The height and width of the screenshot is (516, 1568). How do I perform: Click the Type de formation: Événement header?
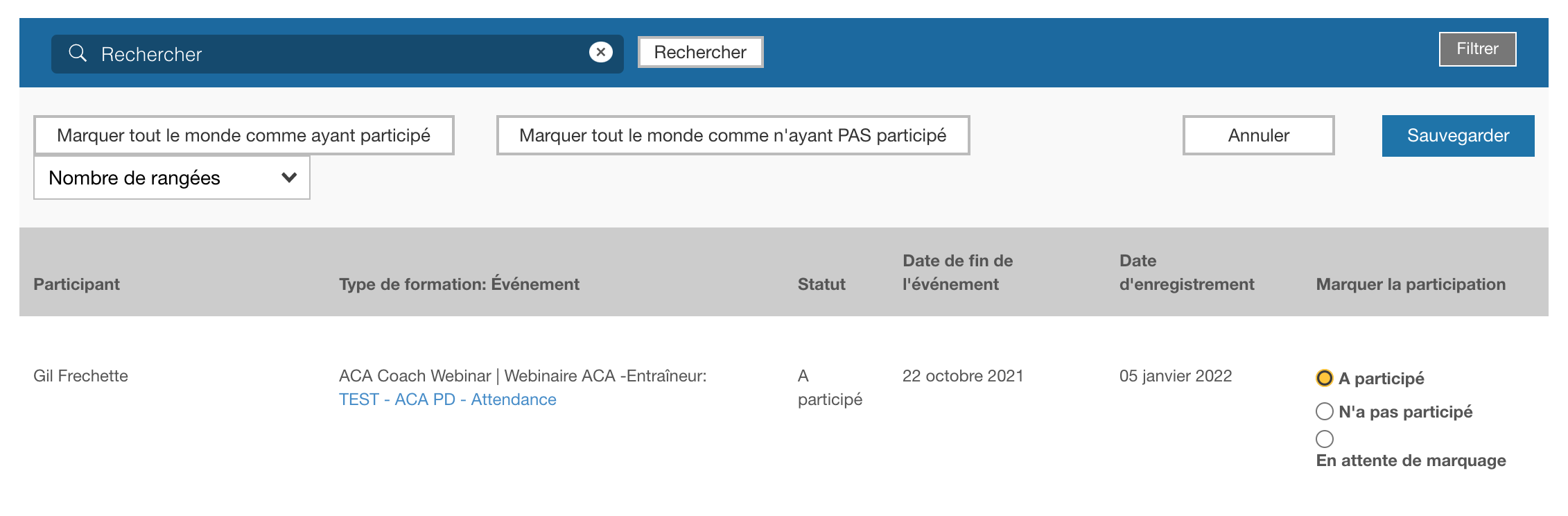tap(459, 284)
